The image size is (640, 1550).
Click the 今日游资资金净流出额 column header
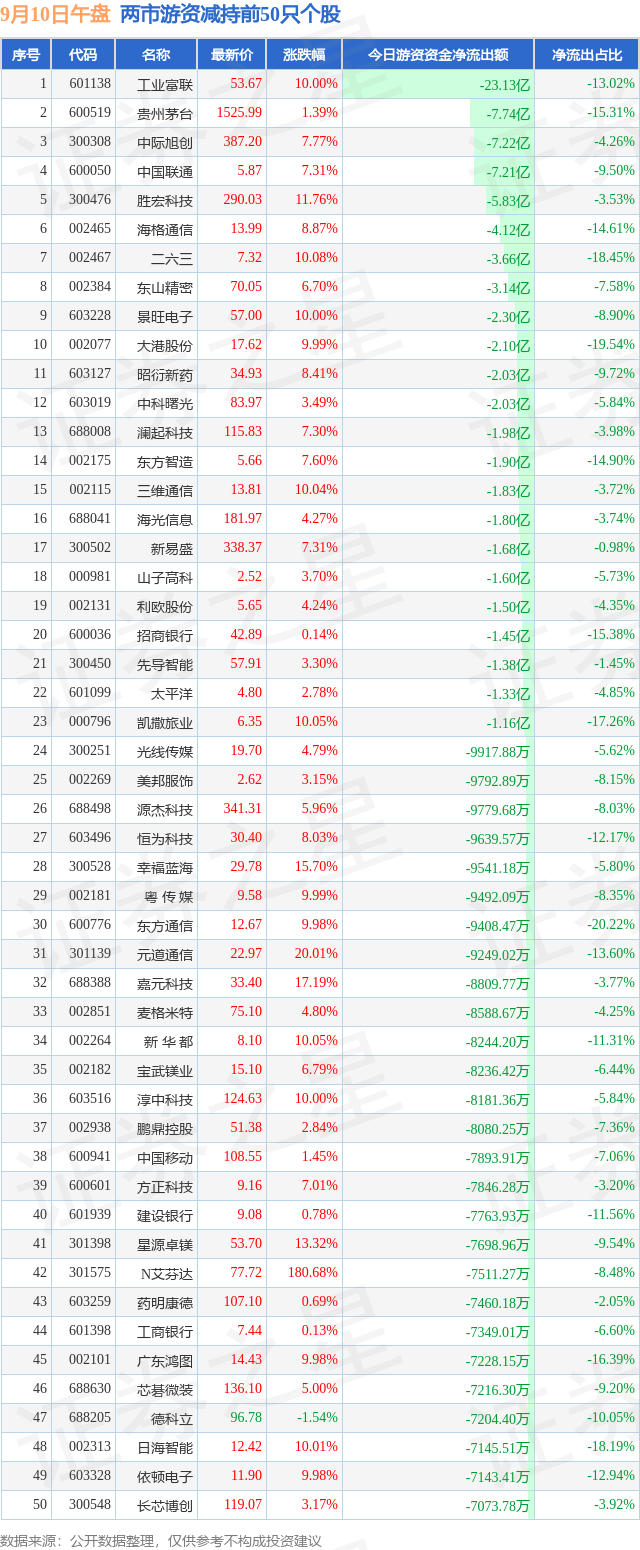438,55
